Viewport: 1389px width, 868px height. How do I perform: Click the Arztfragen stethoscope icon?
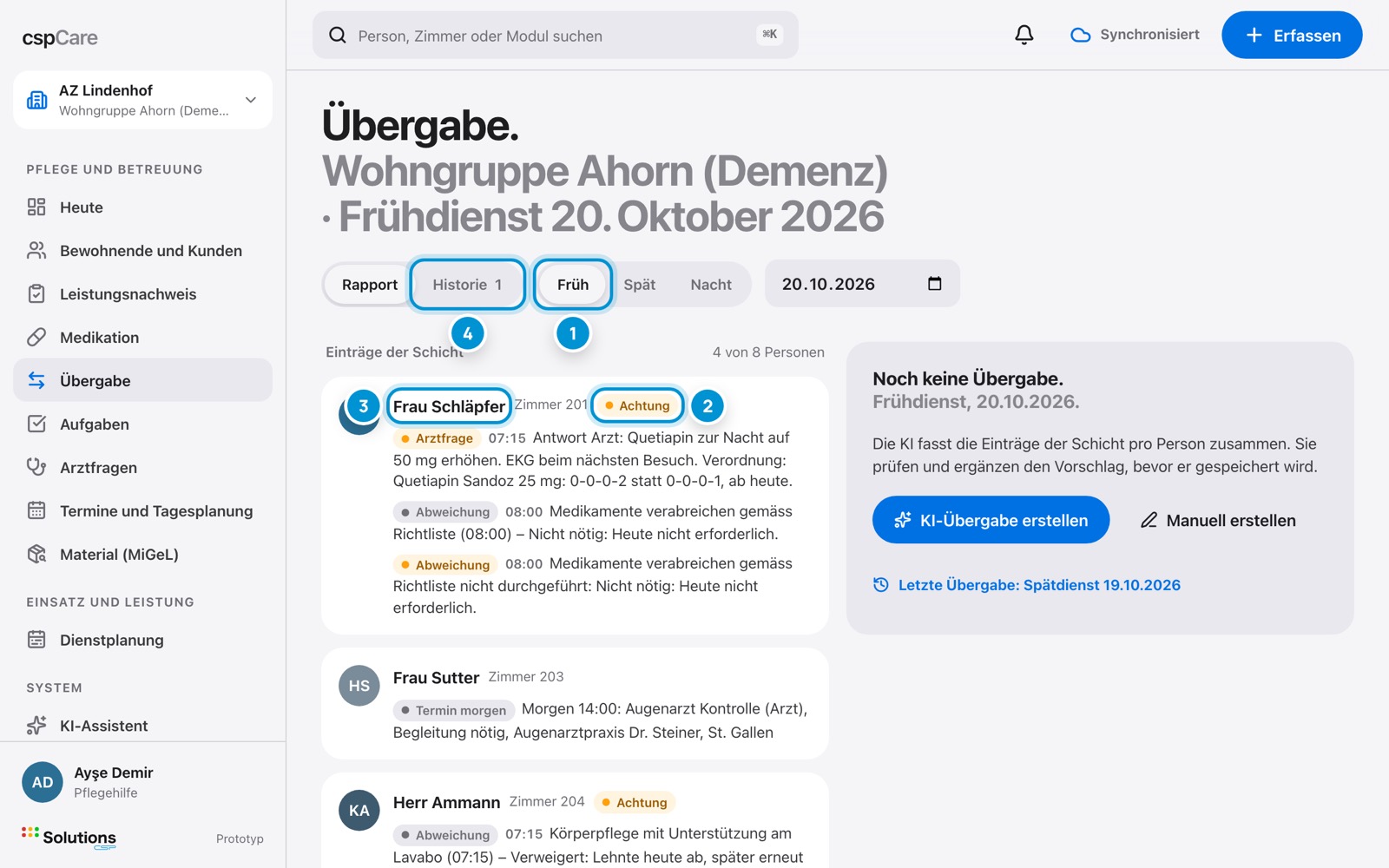[x=36, y=467]
